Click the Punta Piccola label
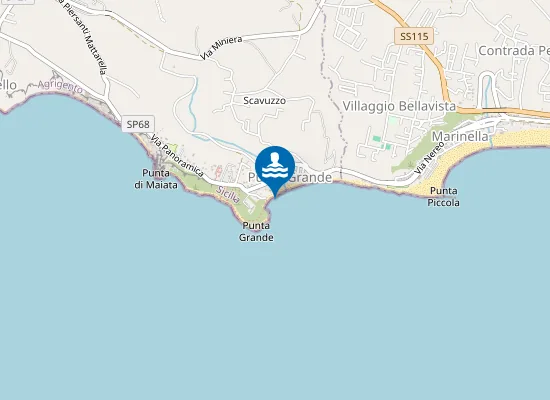 443,197
